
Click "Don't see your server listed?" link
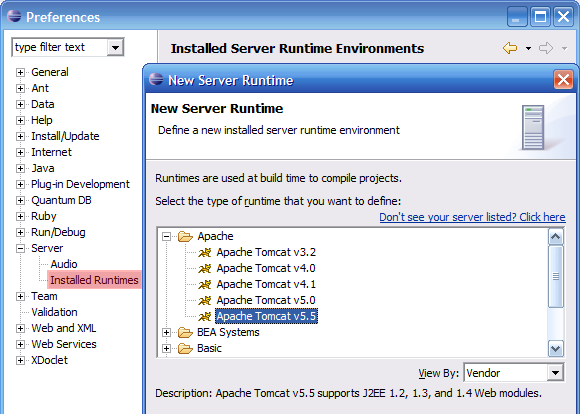tap(472, 217)
